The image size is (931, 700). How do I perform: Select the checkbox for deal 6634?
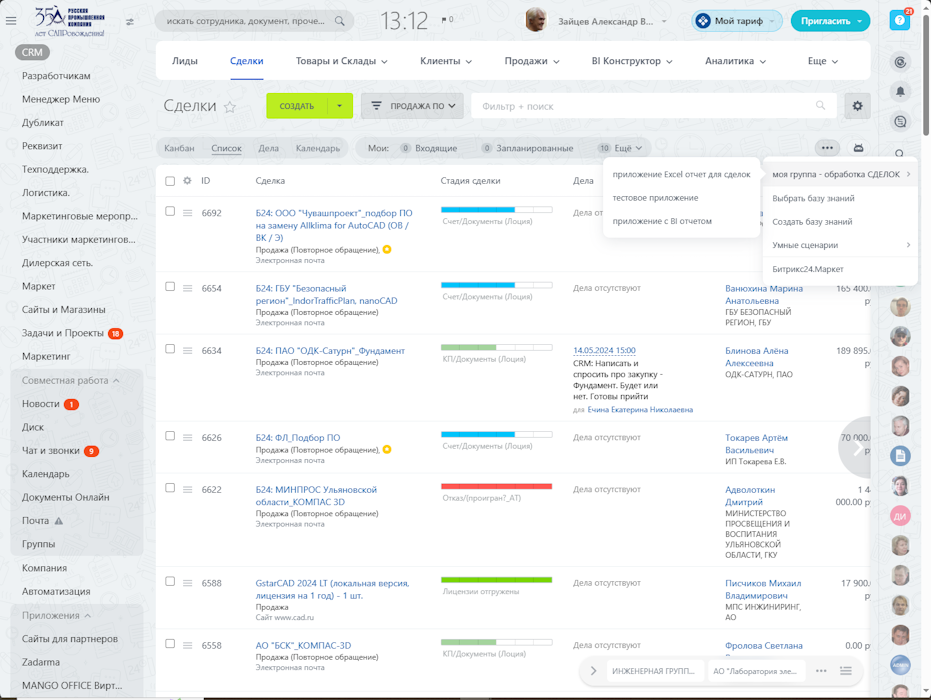(170, 350)
